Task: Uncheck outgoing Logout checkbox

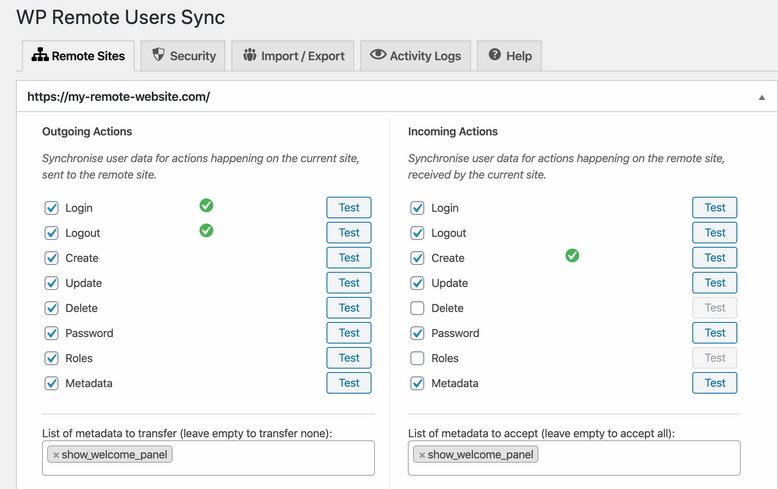Action: point(52,233)
